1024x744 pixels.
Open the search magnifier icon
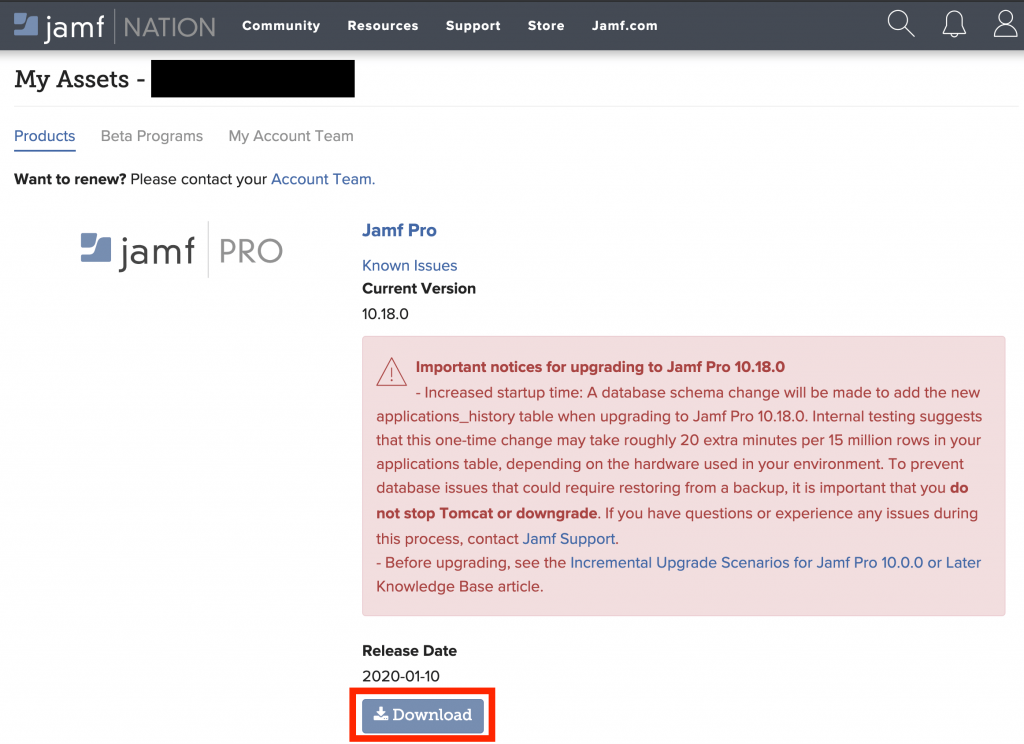(x=901, y=24)
